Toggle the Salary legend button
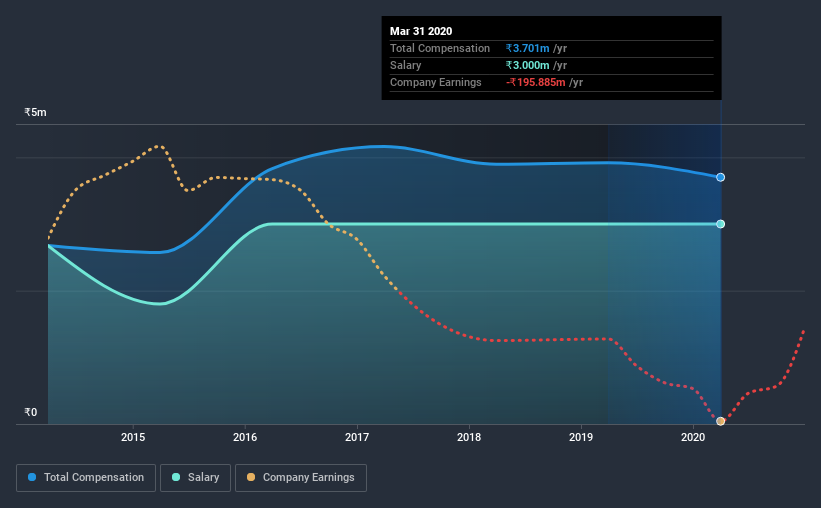The width and height of the screenshot is (821, 508). point(195,478)
